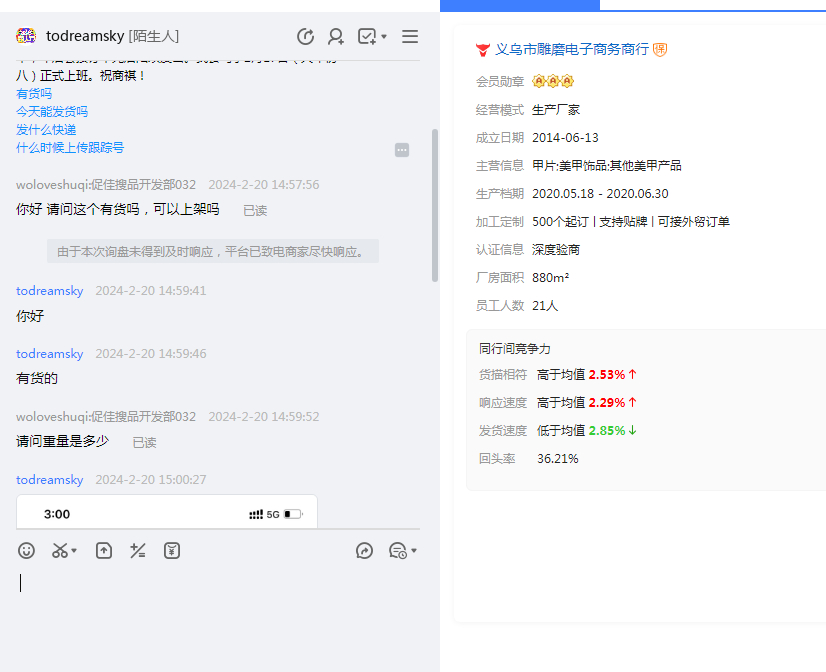Click the upload file icon

104,550
